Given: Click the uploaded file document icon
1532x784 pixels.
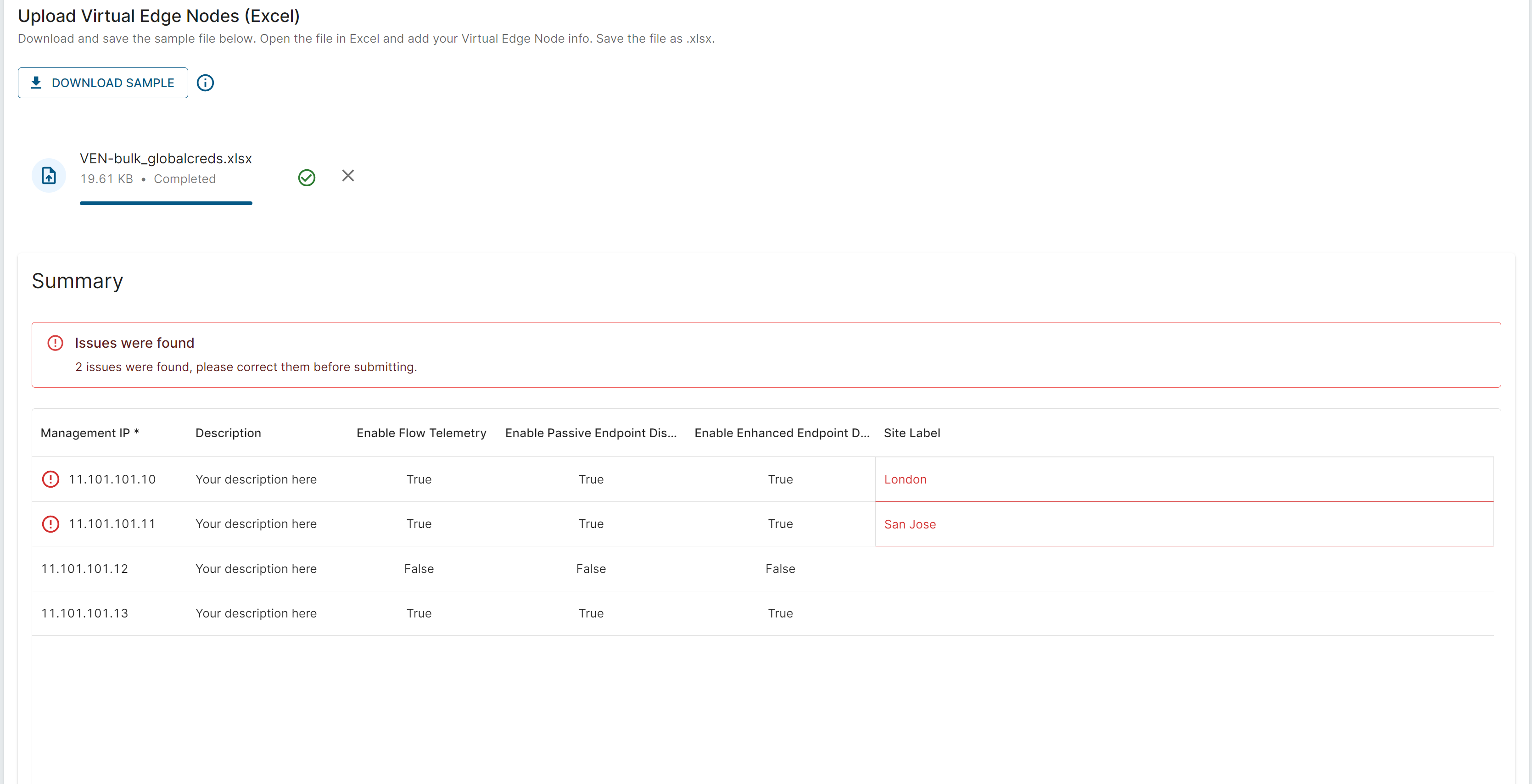Looking at the screenshot, I should coord(49,175).
